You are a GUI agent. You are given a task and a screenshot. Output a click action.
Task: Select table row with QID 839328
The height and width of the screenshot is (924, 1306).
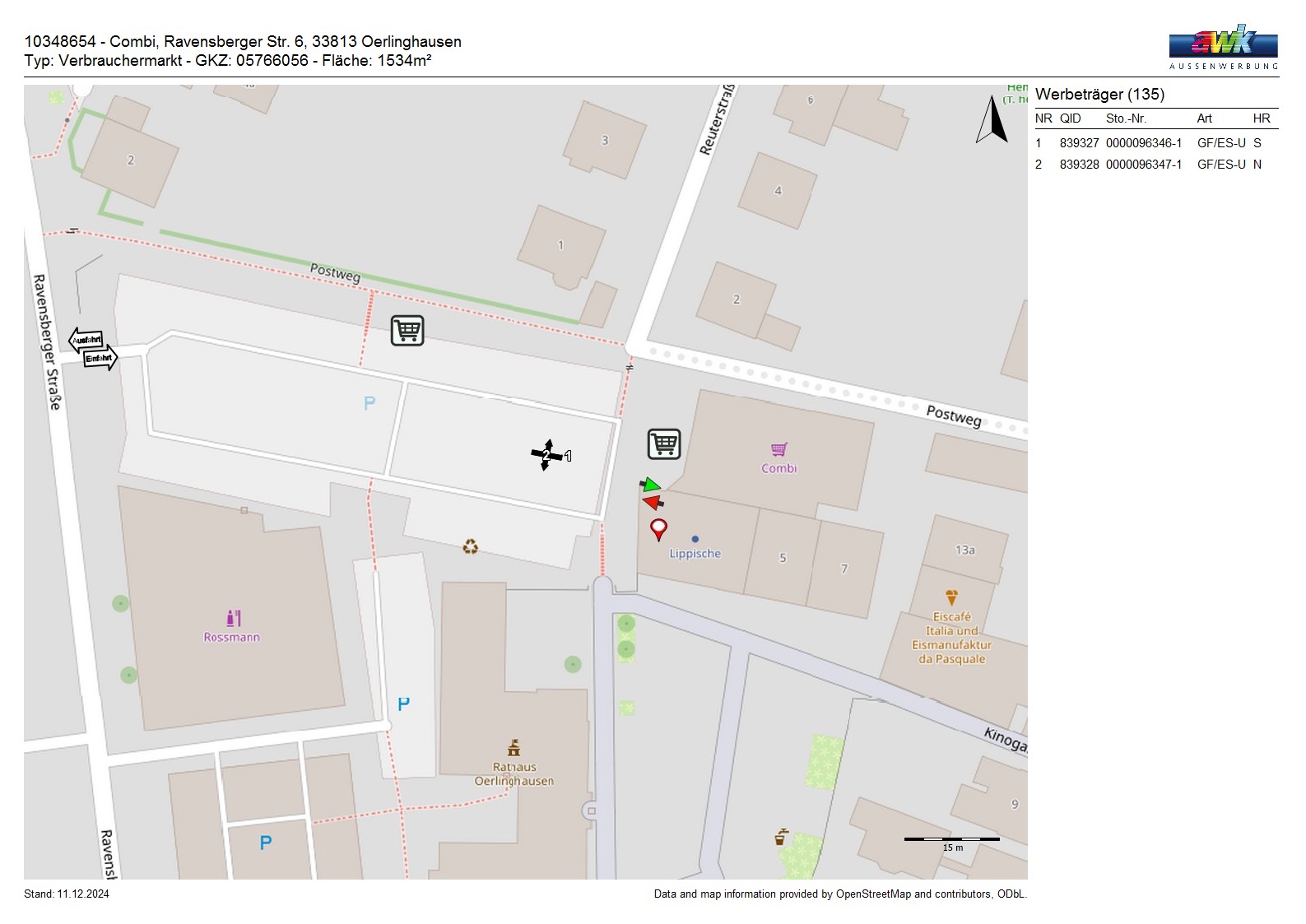(x=1155, y=165)
